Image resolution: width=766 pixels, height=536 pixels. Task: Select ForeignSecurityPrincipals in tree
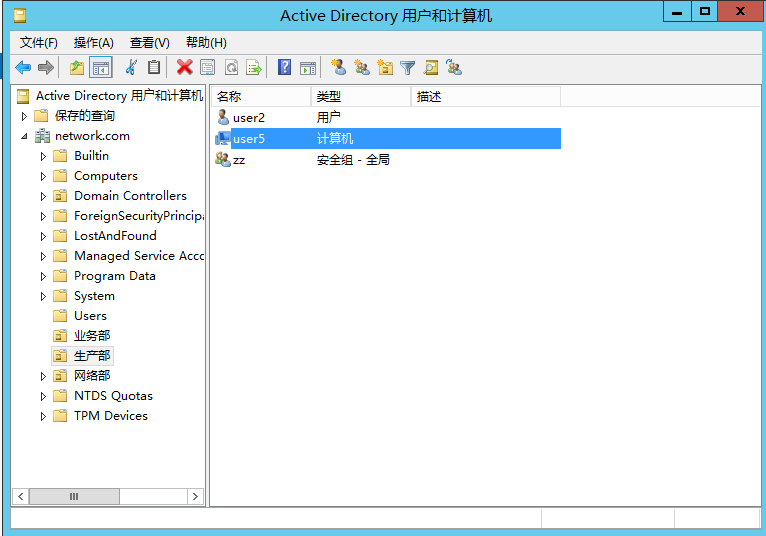pos(139,215)
